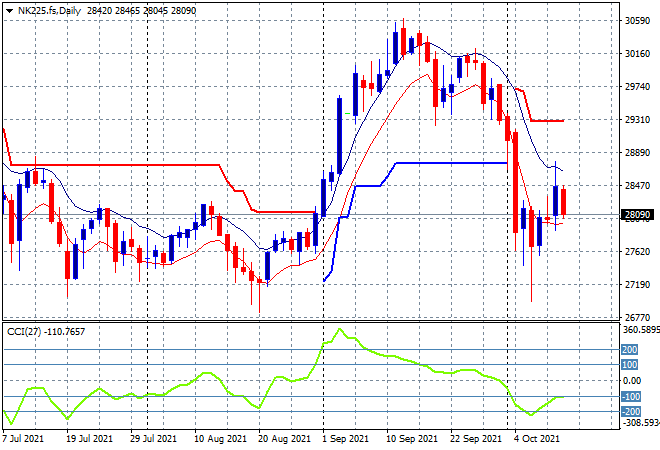This screenshot has height=450, width=660.
Task: Click the 29740 price axis label
Action: (637, 87)
